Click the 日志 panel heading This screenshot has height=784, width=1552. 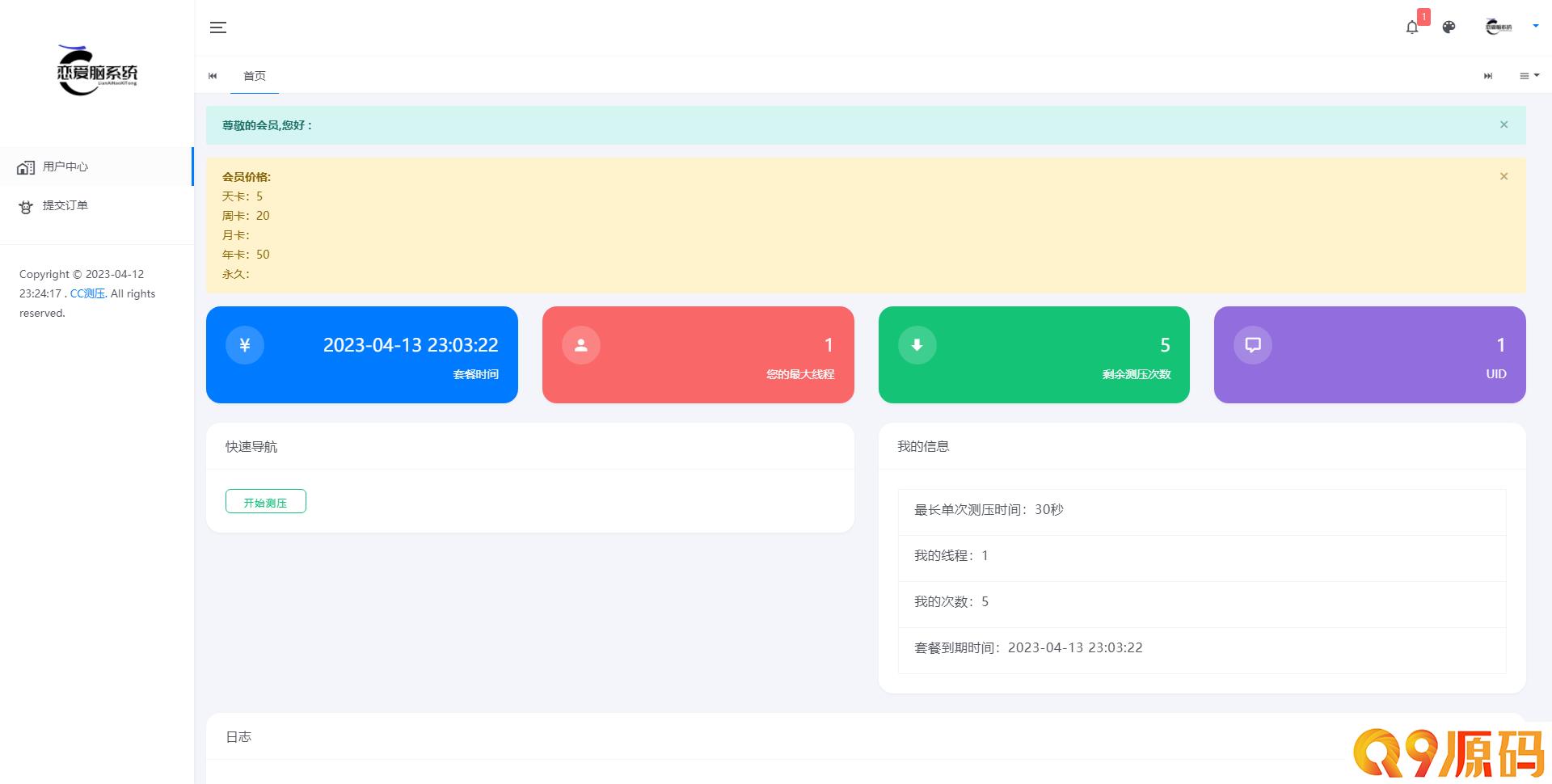(238, 737)
